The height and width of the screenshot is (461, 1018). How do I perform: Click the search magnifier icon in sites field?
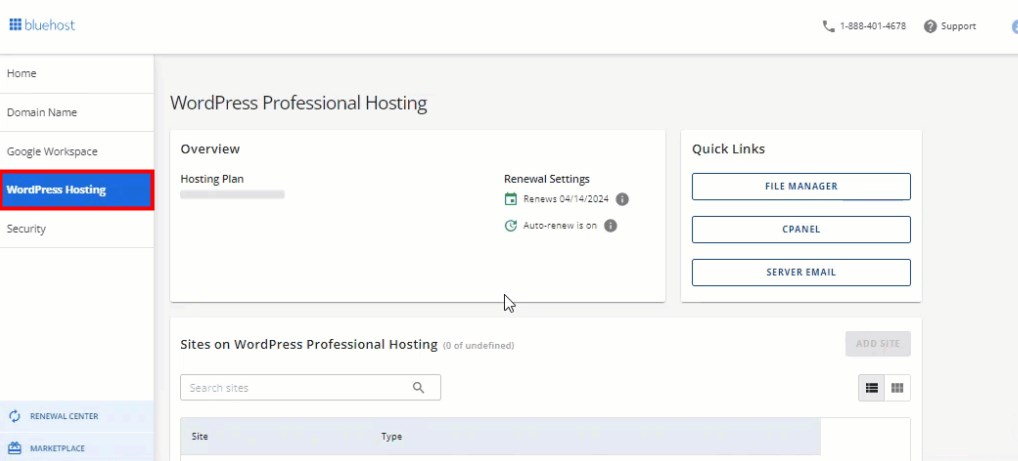click(x=419, y=388)
